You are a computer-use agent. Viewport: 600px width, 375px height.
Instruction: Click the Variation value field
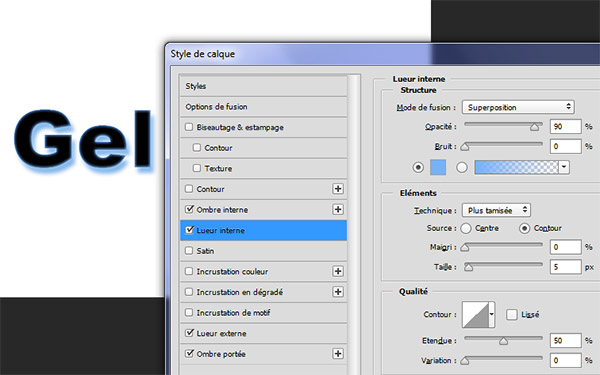(566, 360)
